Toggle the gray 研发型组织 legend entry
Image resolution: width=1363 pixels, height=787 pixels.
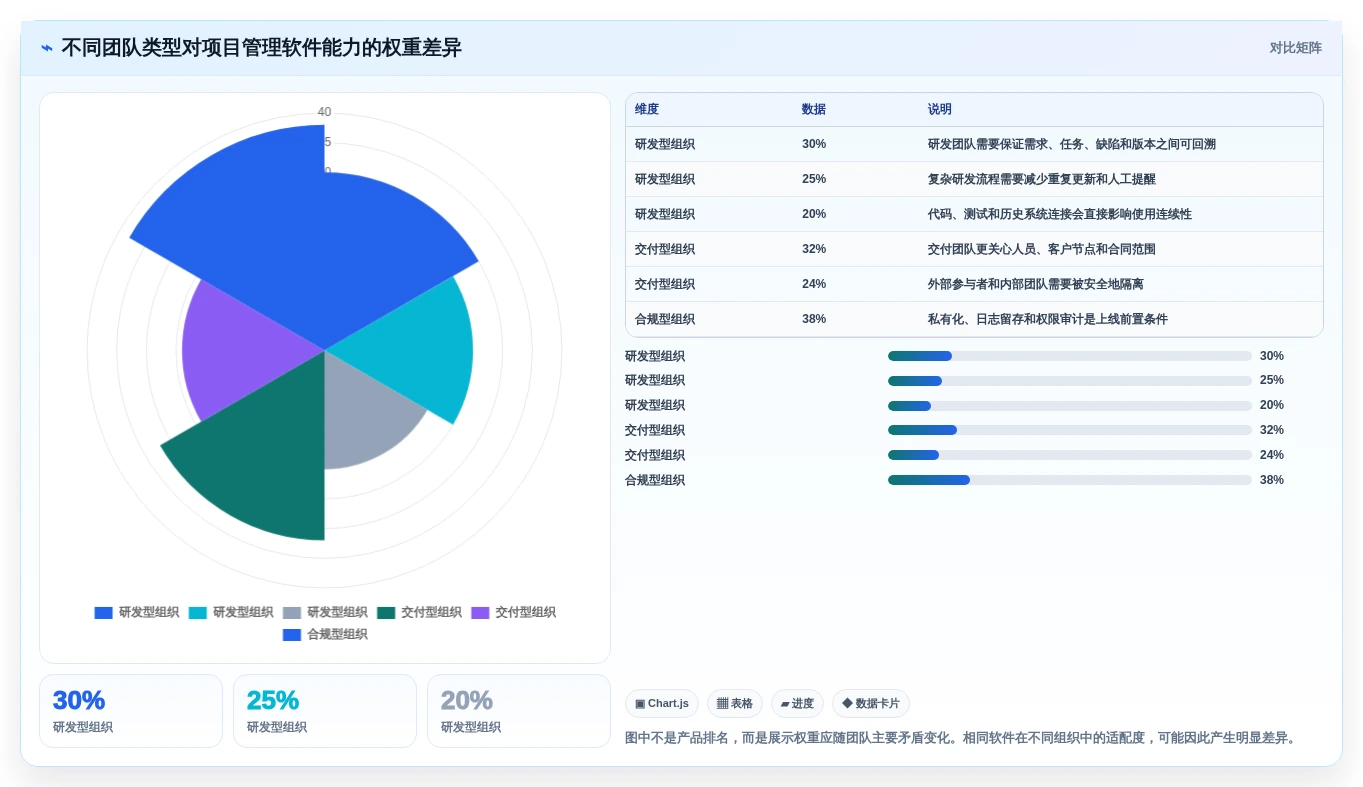tap(325, 612)
